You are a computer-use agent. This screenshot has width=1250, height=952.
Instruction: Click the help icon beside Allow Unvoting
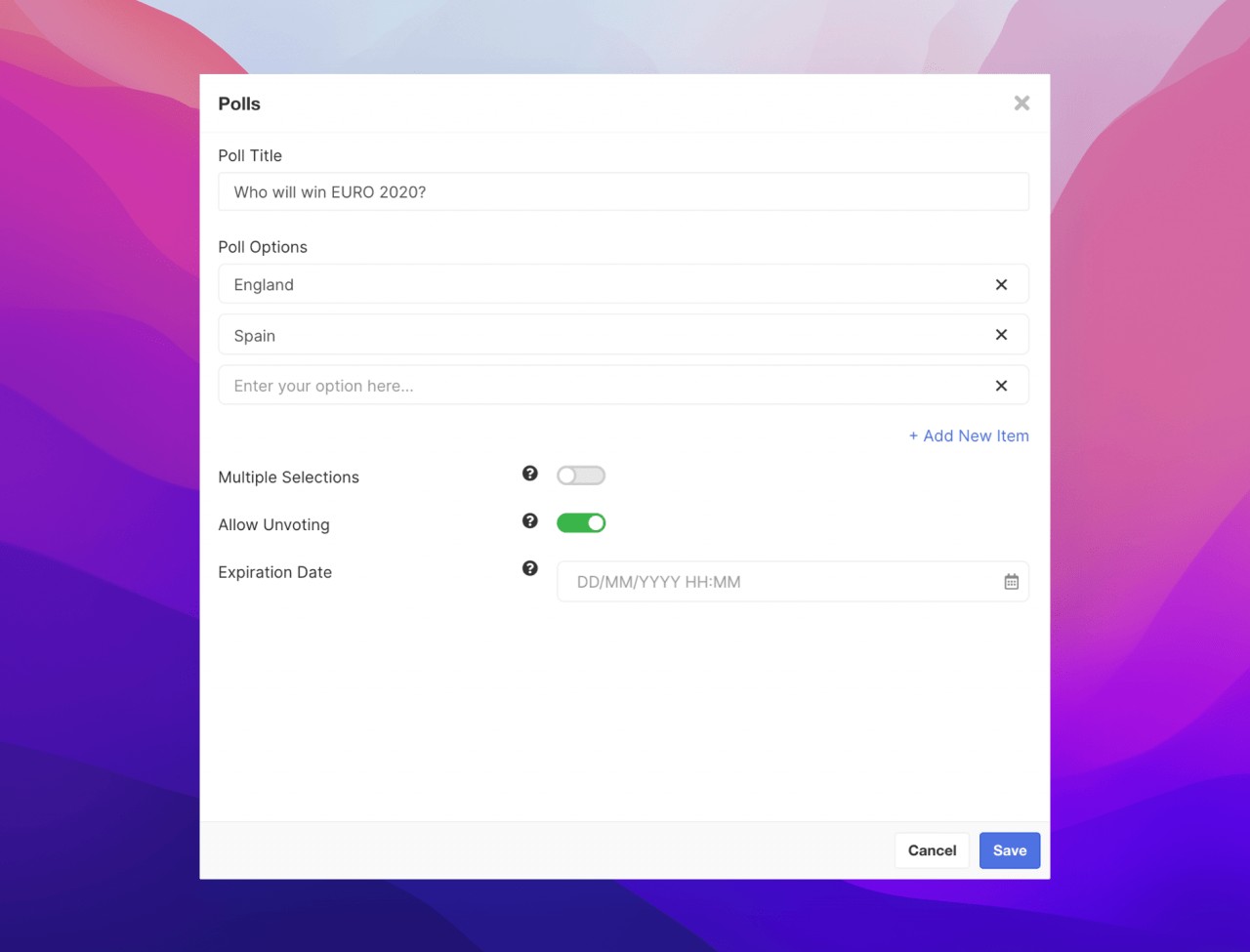pos(530,521)
